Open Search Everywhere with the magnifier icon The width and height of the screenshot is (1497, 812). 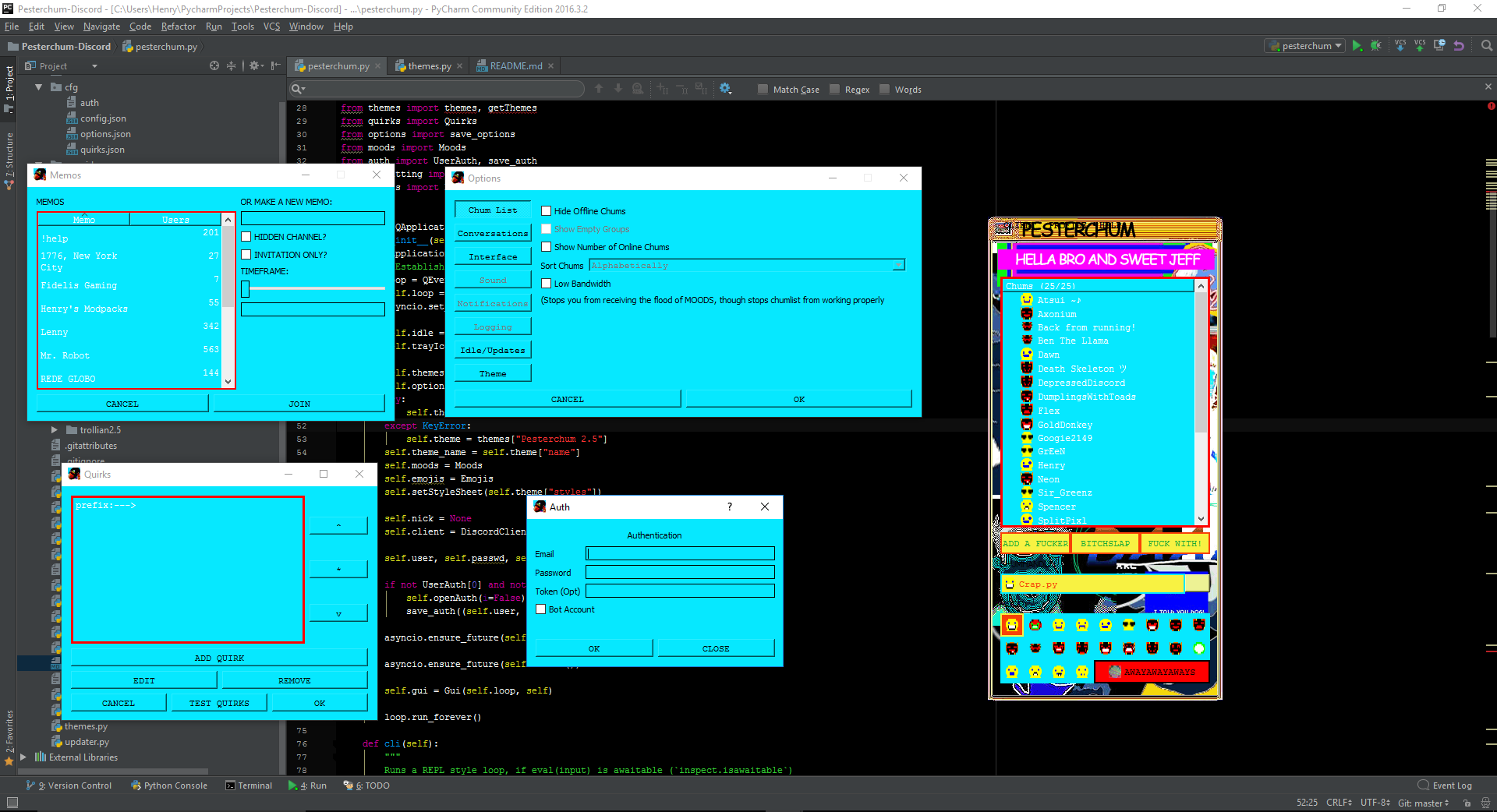tap(1487, 46)
